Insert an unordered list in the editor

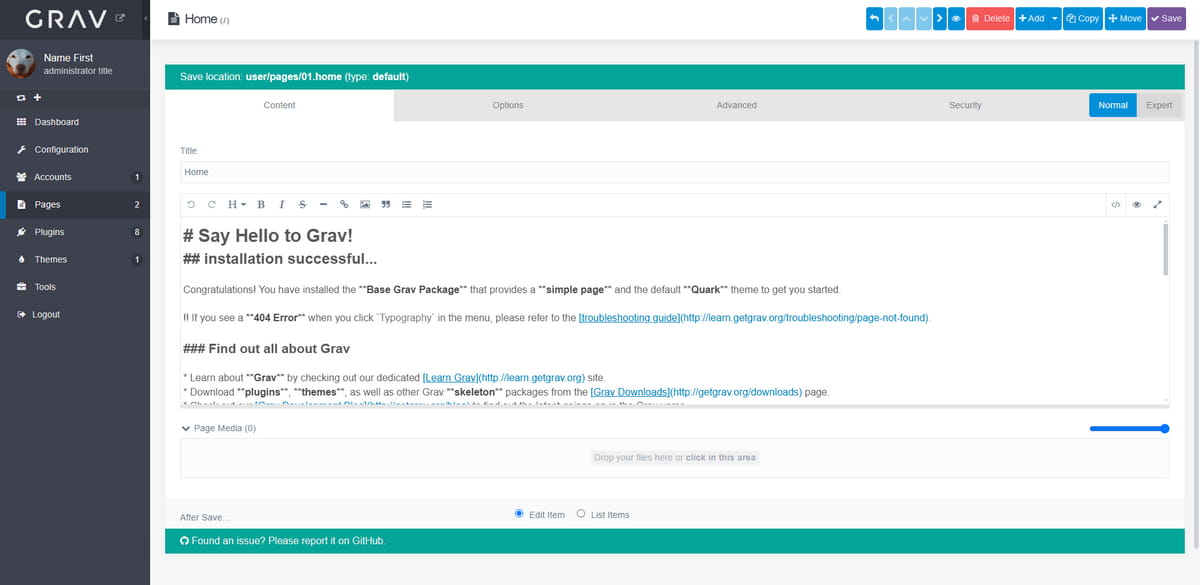tap(406, 204)
